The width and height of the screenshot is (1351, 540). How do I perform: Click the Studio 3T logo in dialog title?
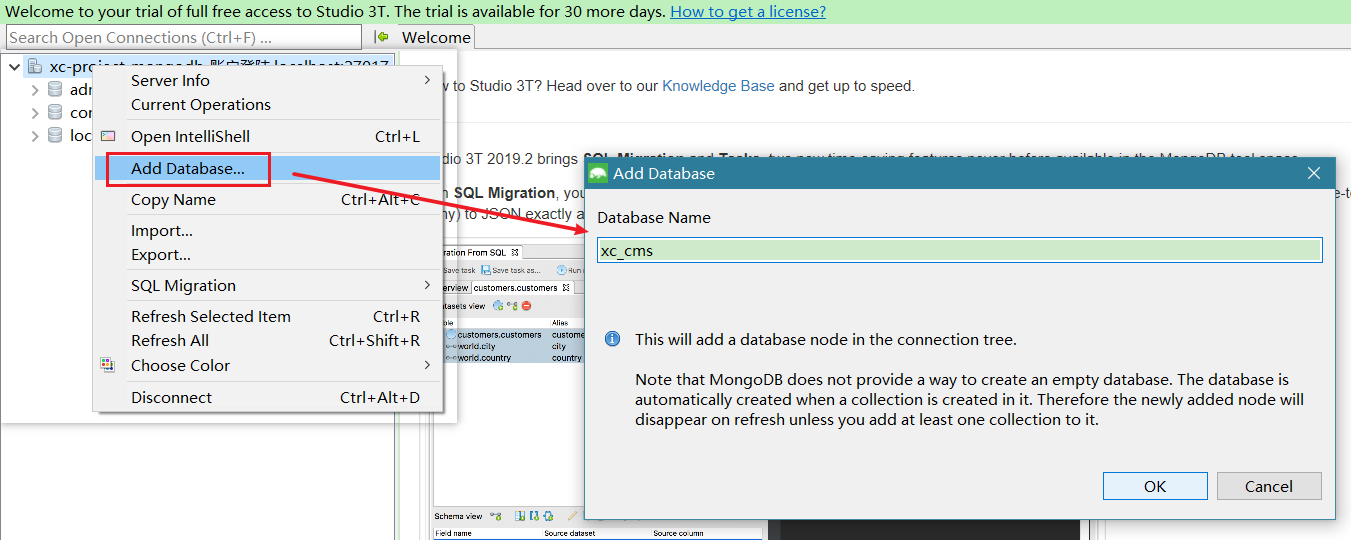(598, 173)
